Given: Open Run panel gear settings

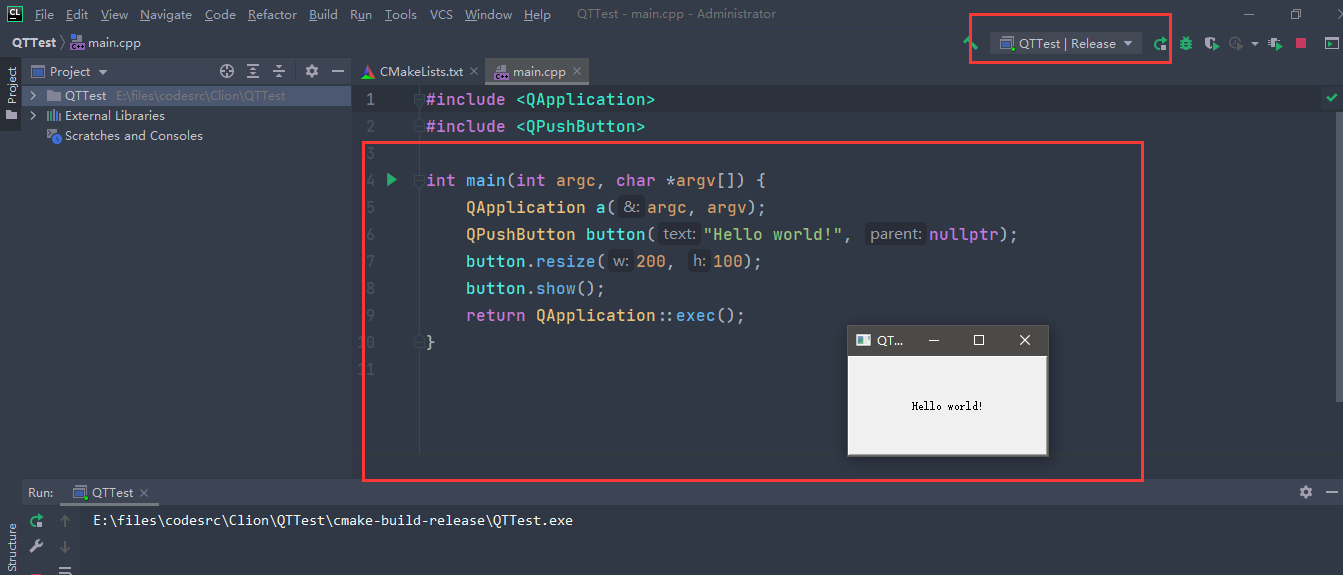Looking at the screenshot, I should click(x=1306, y=492).
